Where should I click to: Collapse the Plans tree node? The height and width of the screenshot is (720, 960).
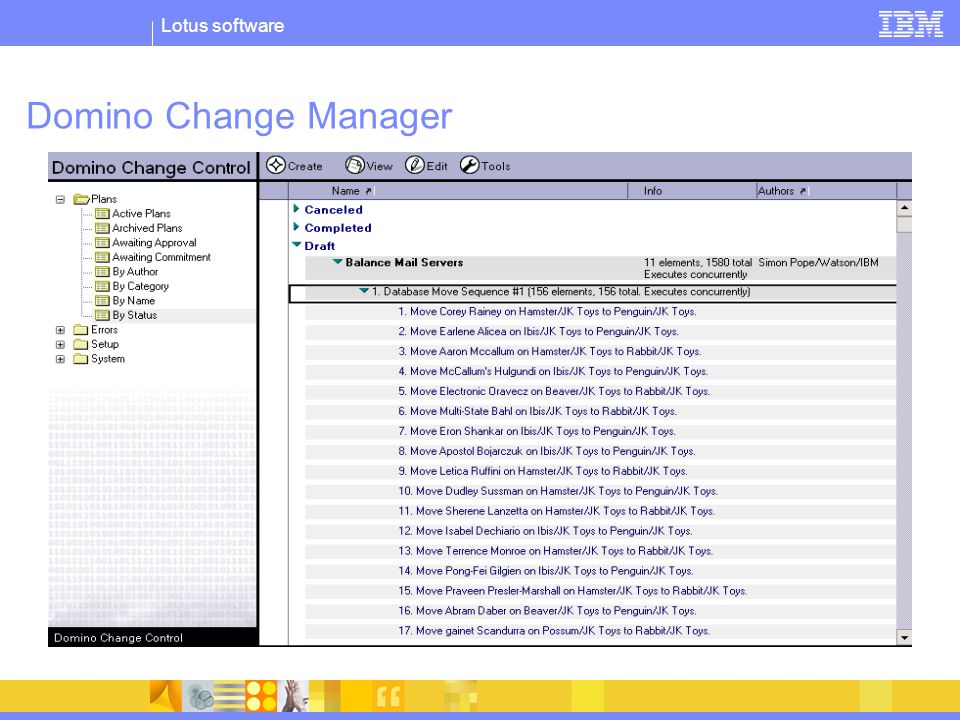pyautogui.click(x=60, y=199)
